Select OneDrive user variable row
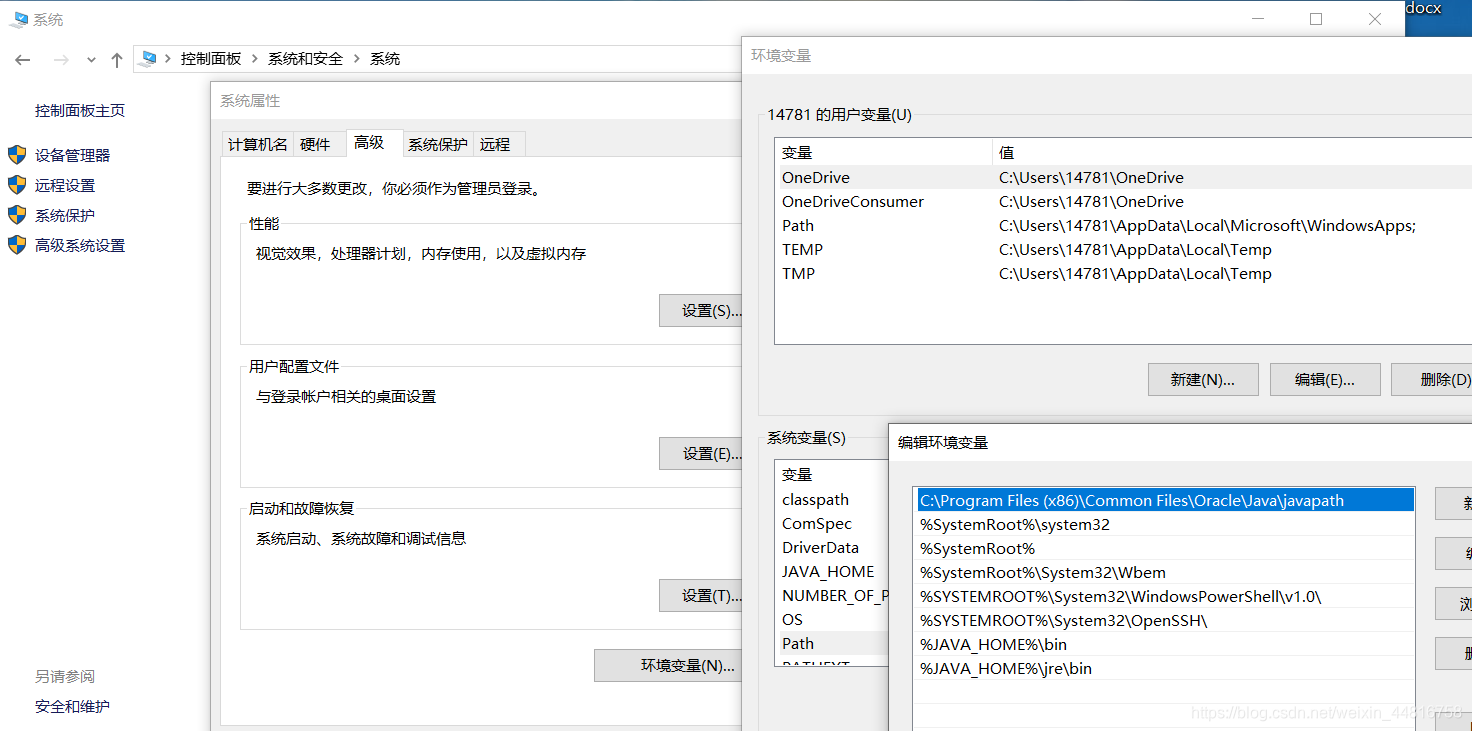Image resolution: width=1472 pixels, height=731 pixels. click(x=1124, y=178)
